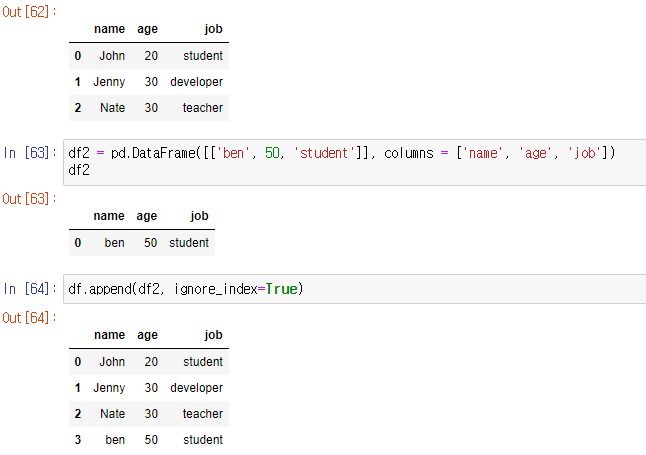Click the Out[64] output label
The image size is (646, 455).
[29, 318]
